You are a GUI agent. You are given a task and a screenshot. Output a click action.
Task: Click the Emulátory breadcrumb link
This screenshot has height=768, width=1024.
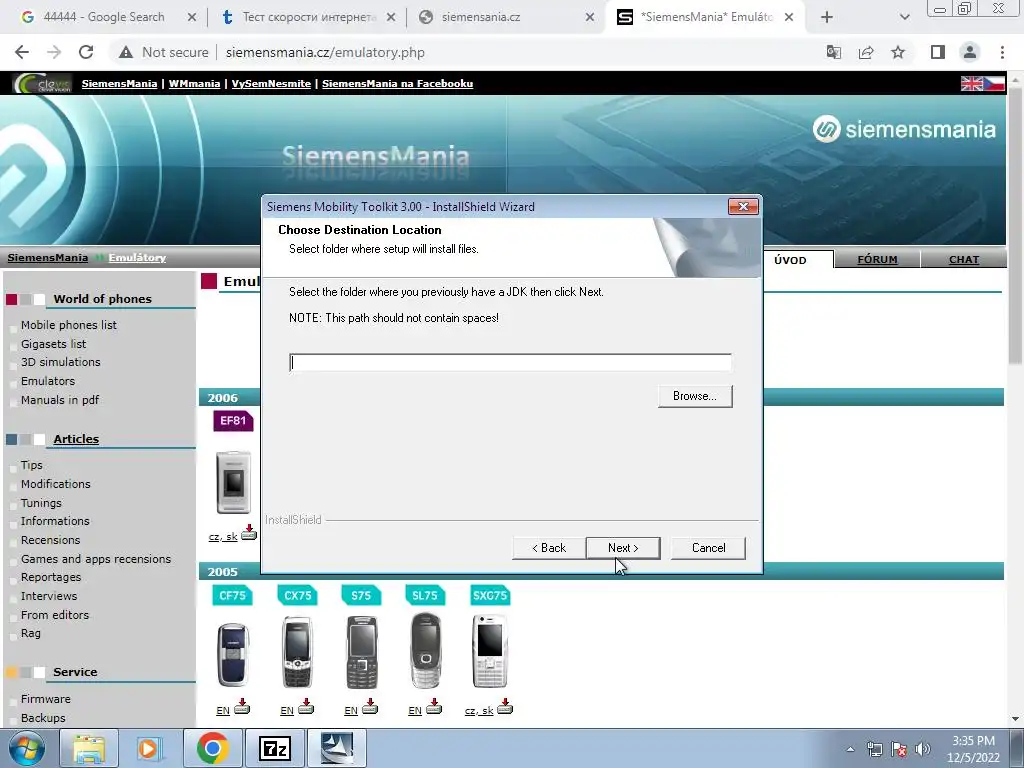137,258
